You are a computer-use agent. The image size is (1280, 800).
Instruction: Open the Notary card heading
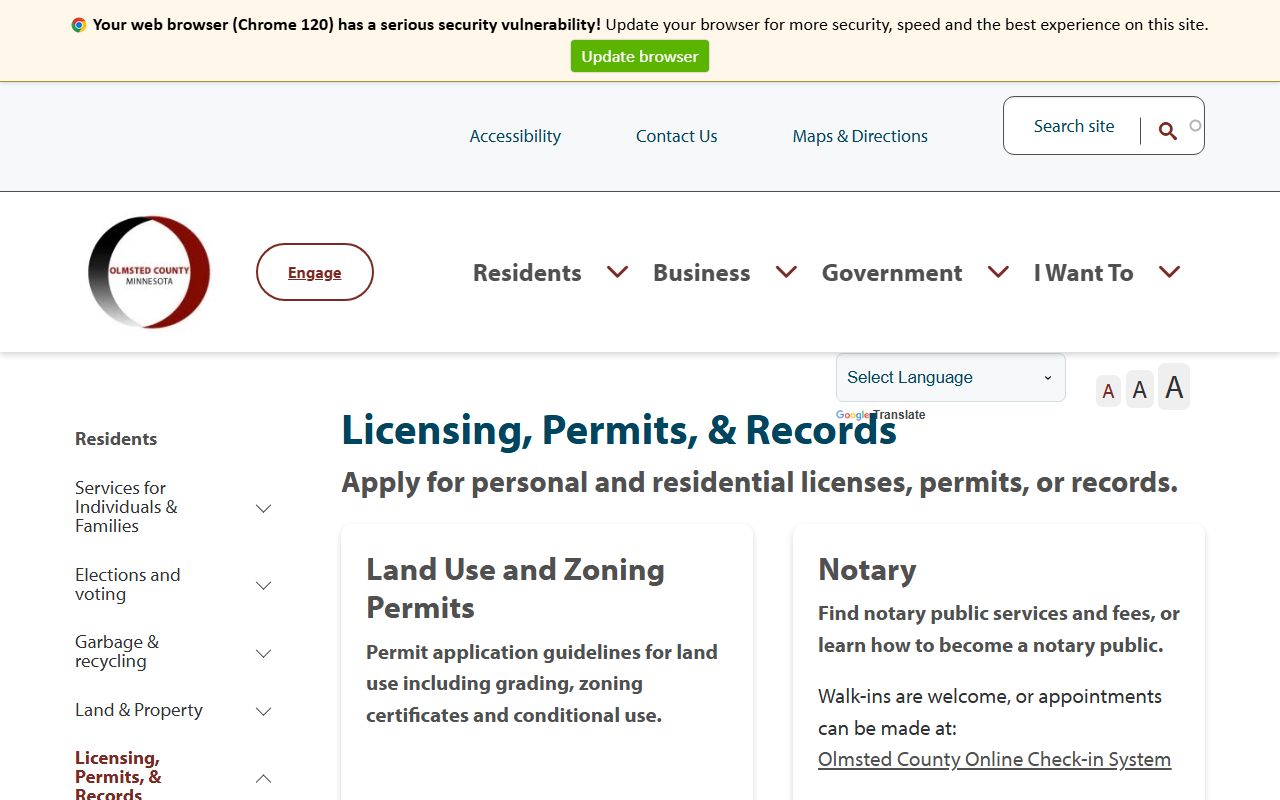pos(867,569)
